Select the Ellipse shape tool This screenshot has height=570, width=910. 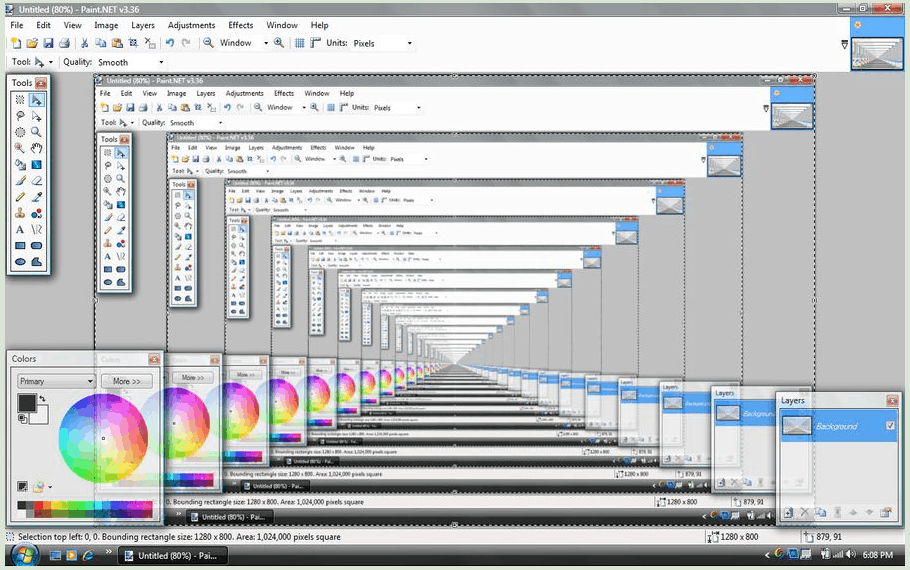pyautogui.click(x=20, y=262)
